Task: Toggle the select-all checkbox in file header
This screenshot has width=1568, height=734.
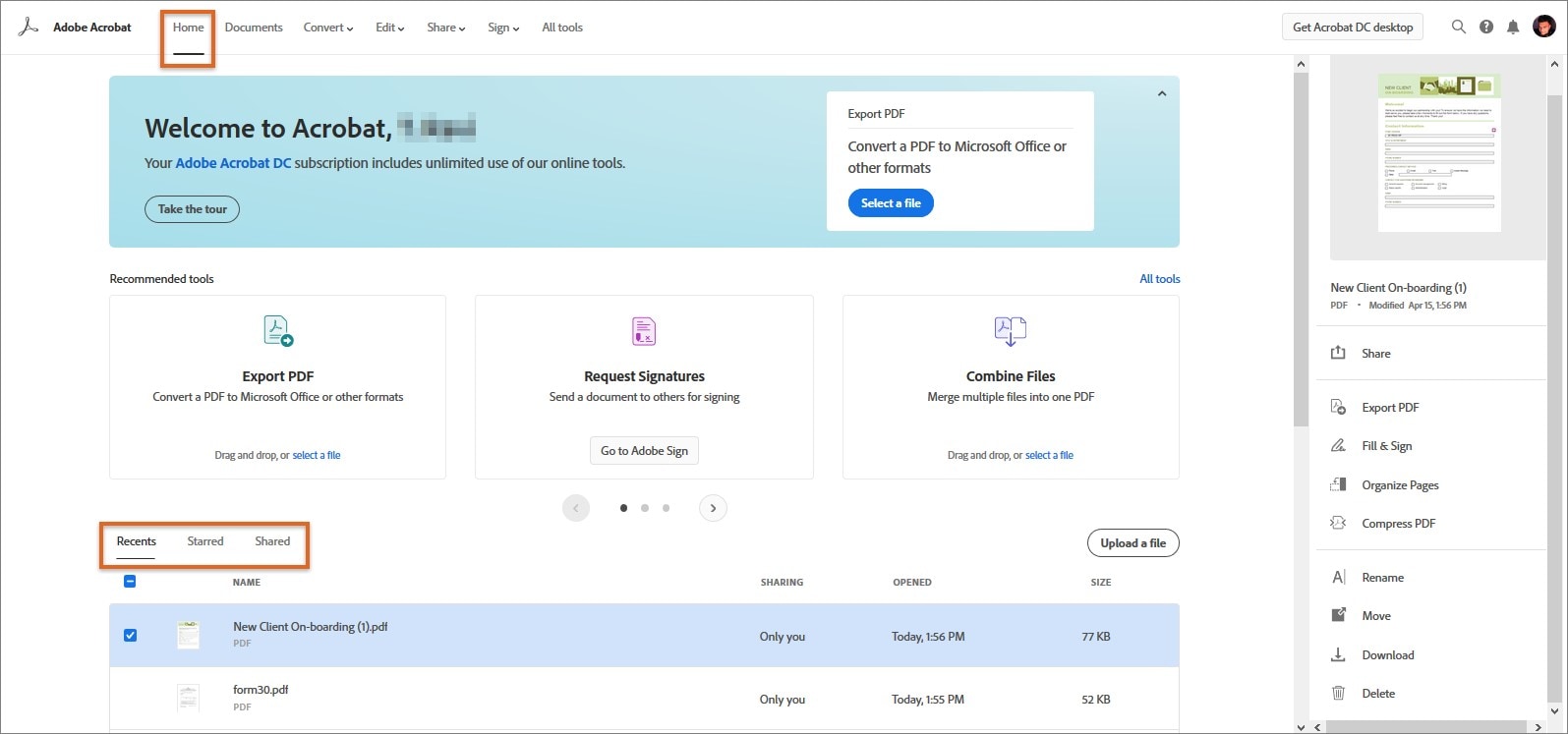Action: click(130, 582)
